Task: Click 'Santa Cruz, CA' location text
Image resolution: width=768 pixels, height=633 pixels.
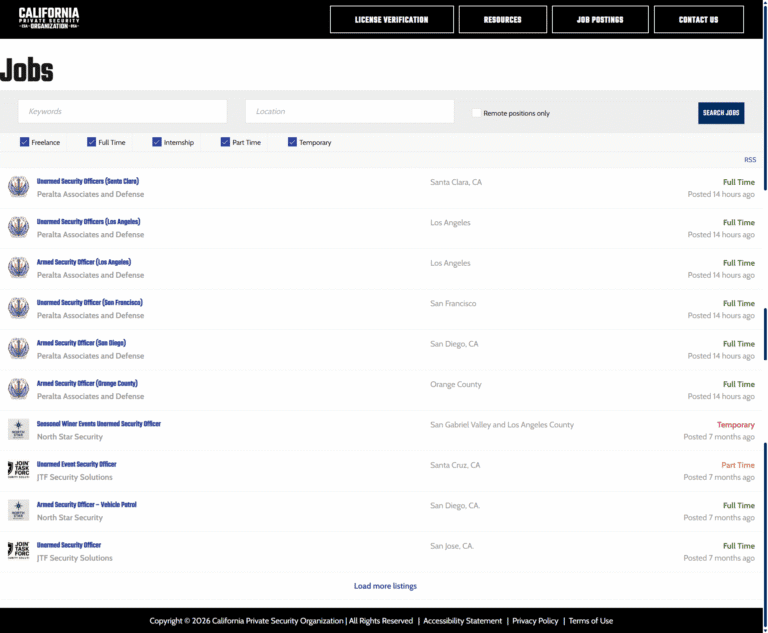Action: (x=455, y=465)
